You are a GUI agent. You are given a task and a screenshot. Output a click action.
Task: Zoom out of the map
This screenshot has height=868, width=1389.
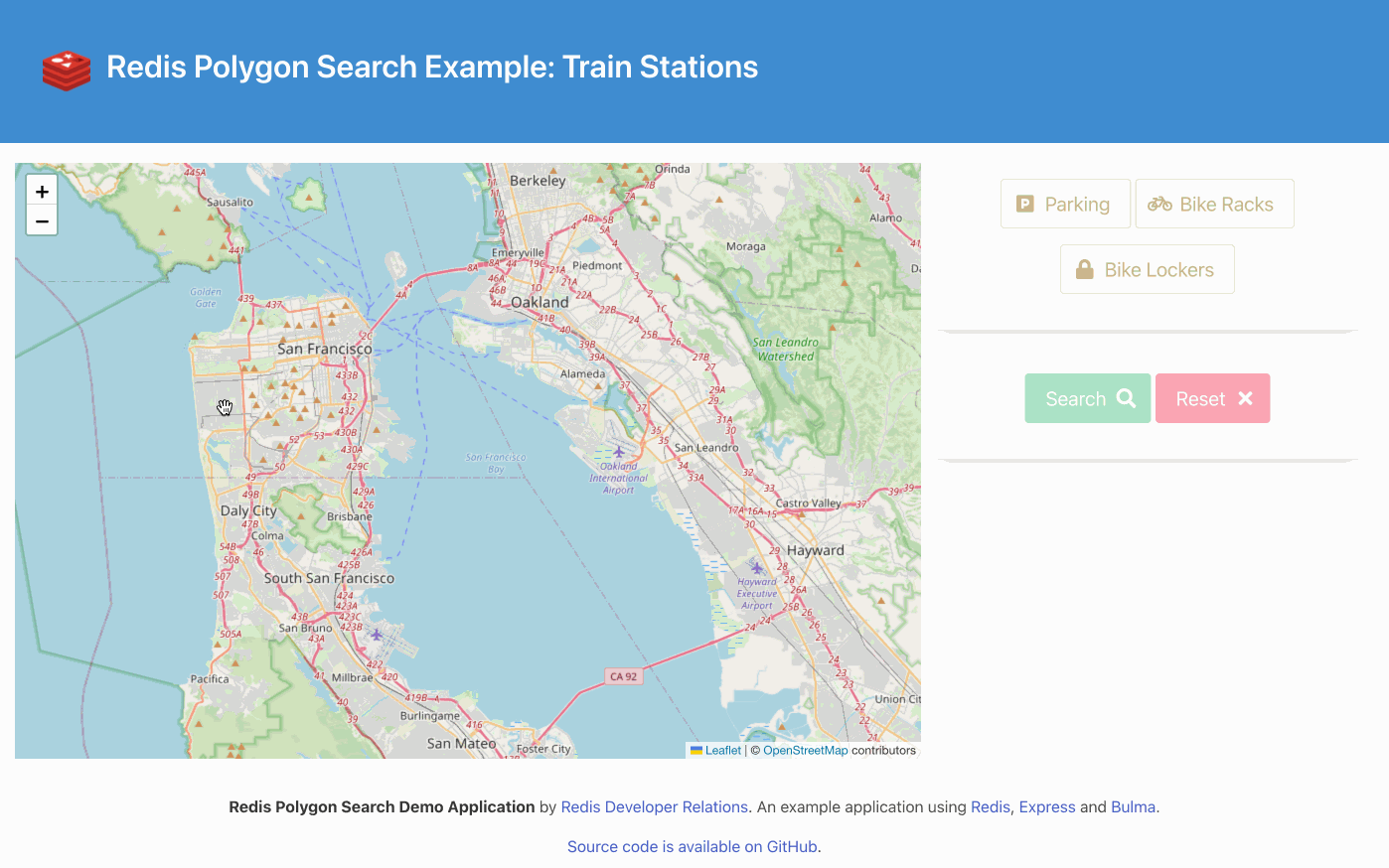coord(42,220)
